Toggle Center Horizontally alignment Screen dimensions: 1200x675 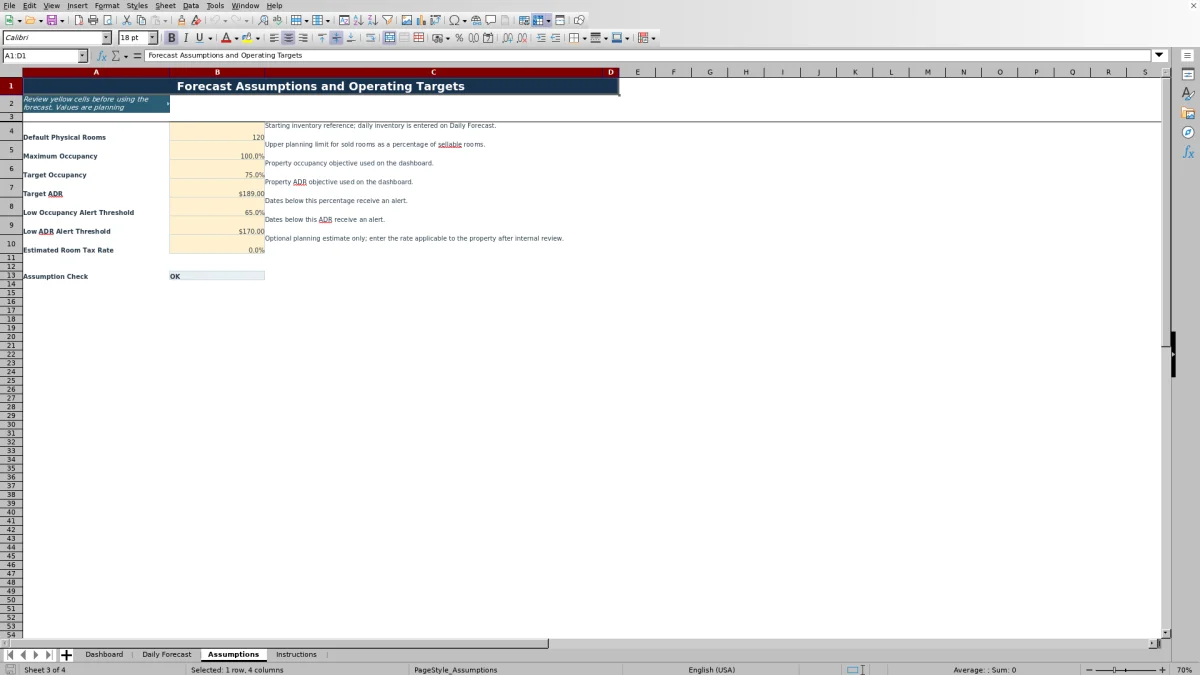click(288, 38)
